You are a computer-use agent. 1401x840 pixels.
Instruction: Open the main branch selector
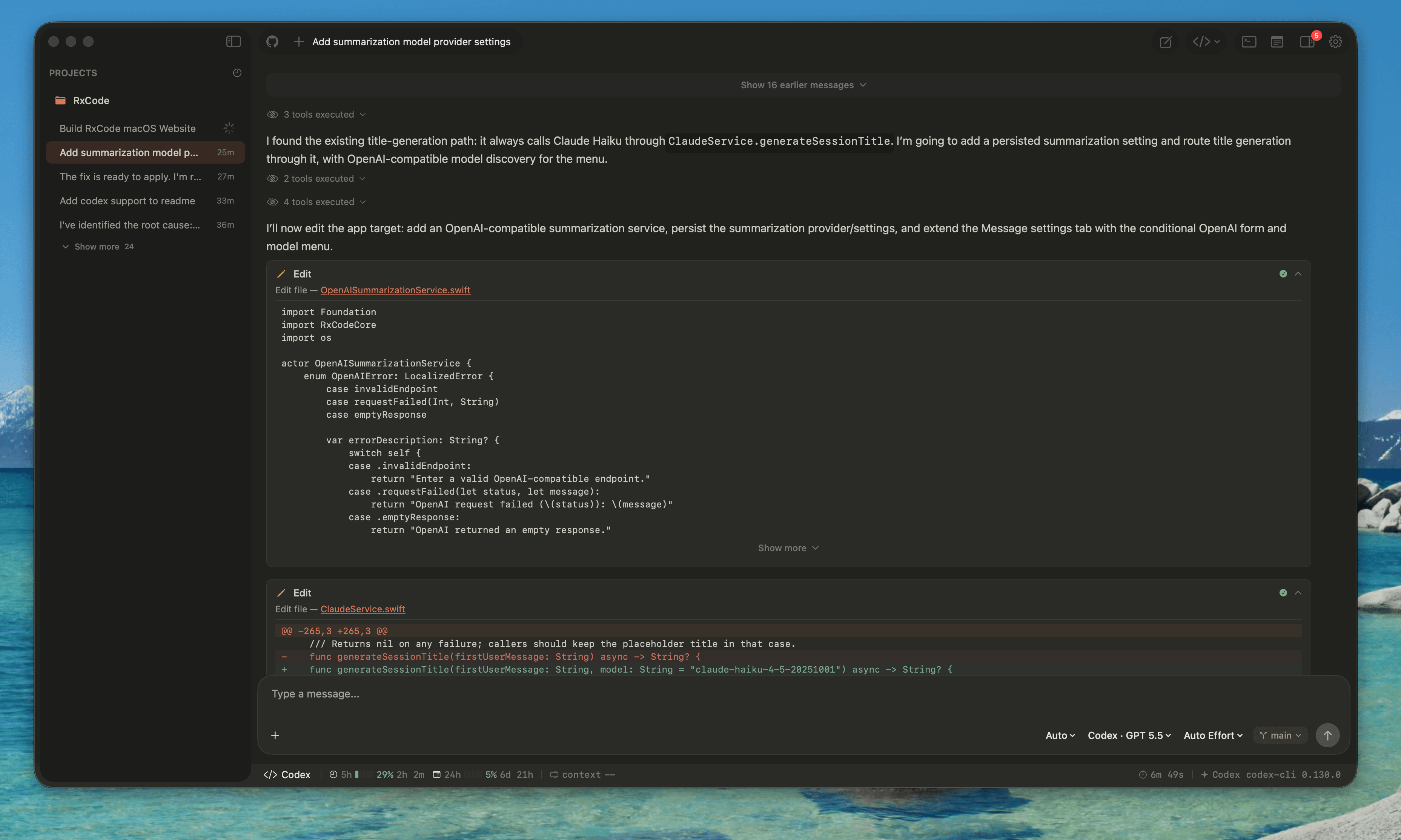[1280, 735]
